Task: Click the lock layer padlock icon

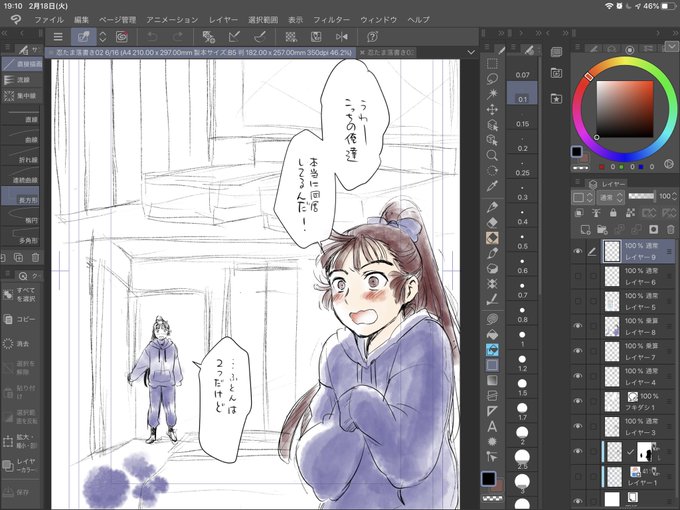Action: [613, 212]
